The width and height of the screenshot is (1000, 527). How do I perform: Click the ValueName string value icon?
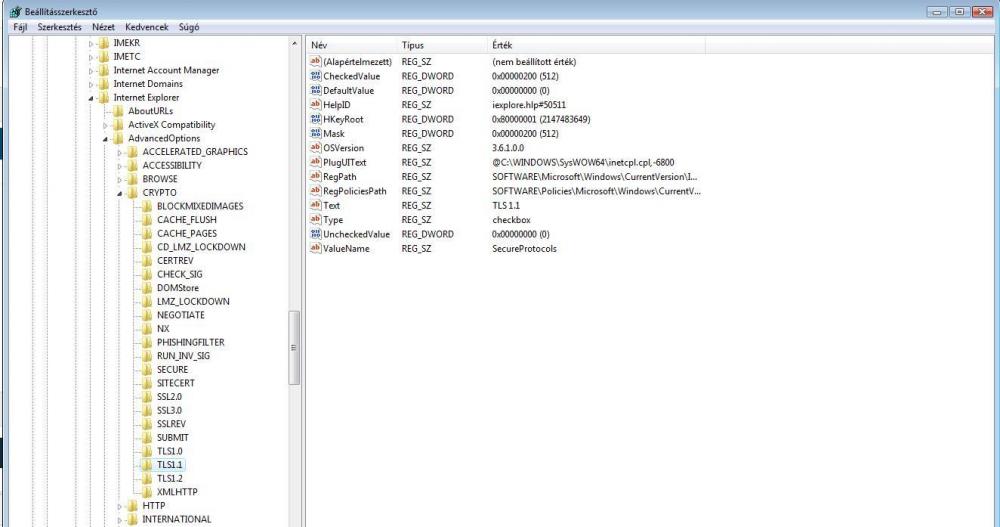[x=317, y=248]
